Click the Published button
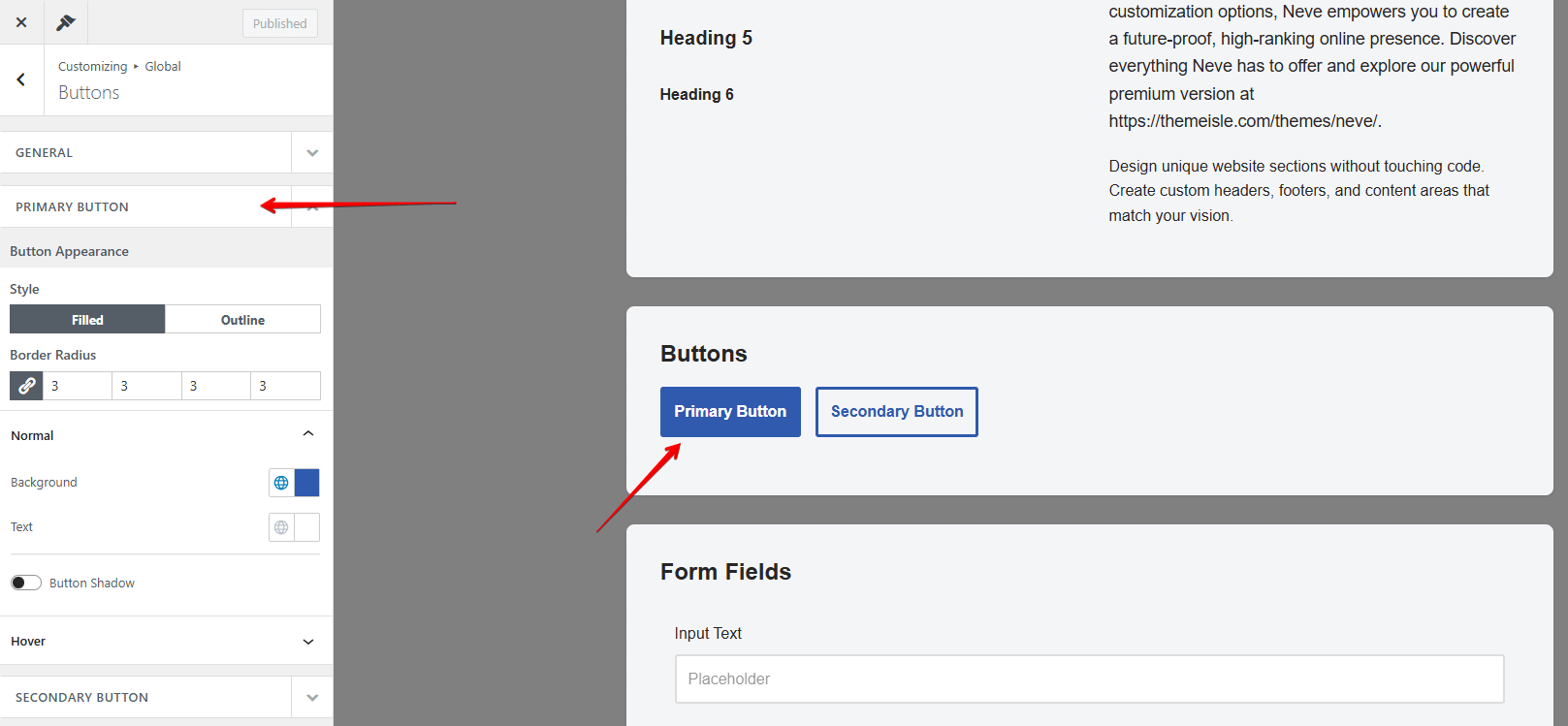Screen dimensions: 1568x726 [x=279, y=23]
